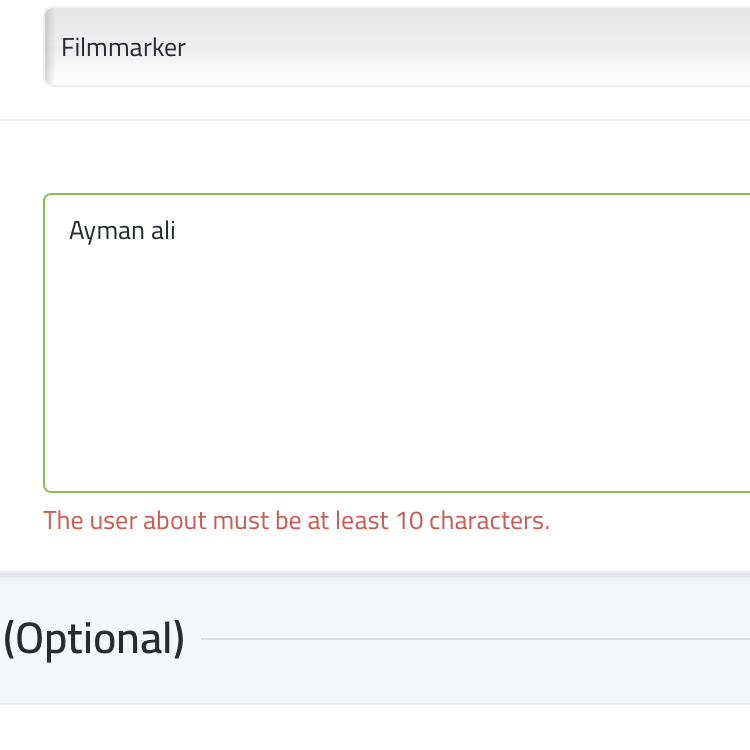Click white area below the (Optional) section
Image resolution: width=750 pixels, height=750 pixels.
tap(400, 728)
